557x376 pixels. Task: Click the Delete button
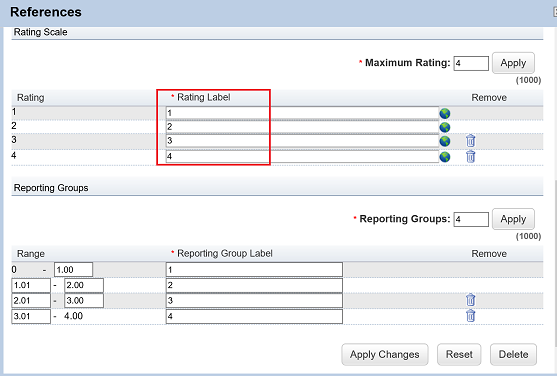[513, 354]
